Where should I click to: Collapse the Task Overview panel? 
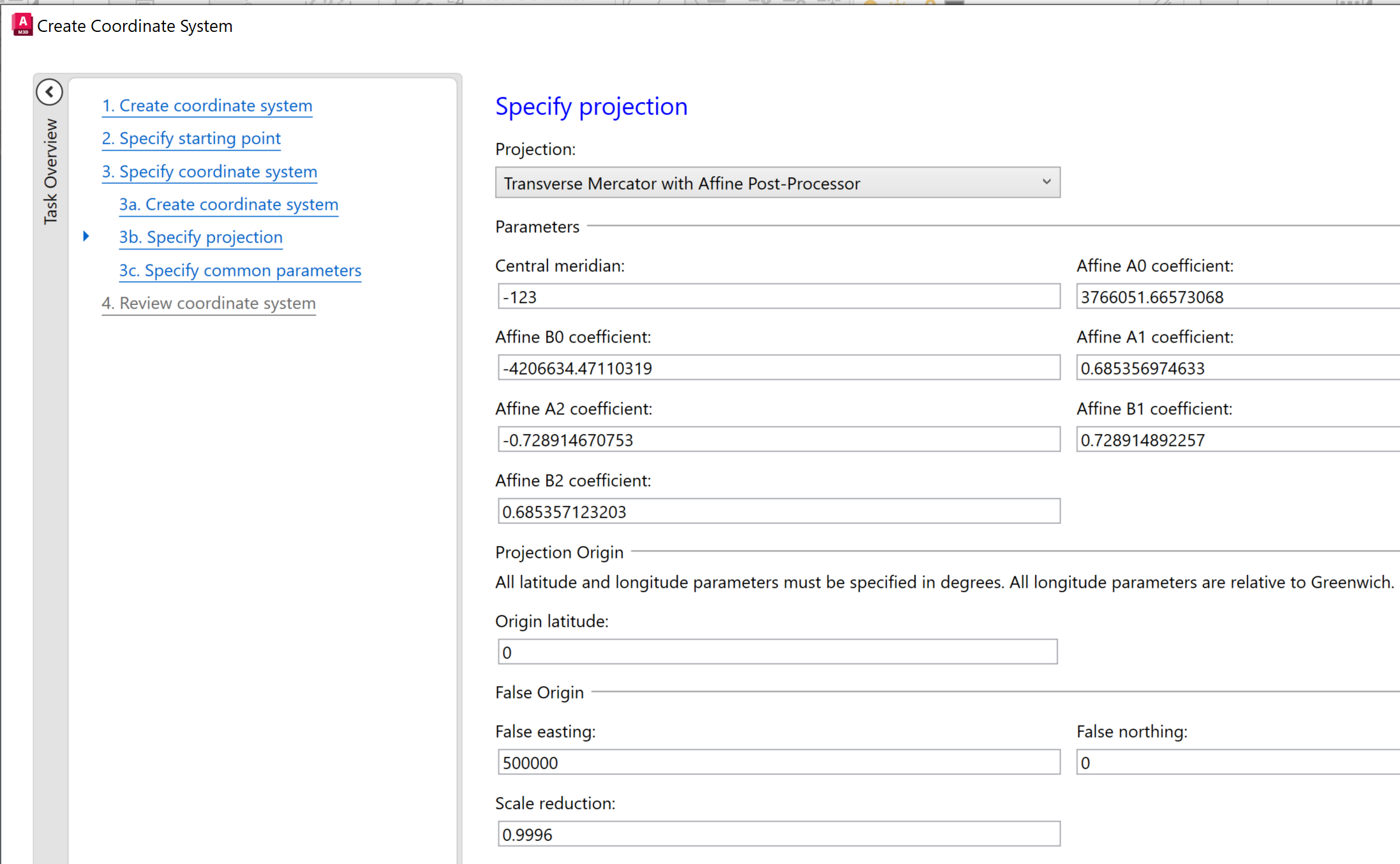coord(49,91)
